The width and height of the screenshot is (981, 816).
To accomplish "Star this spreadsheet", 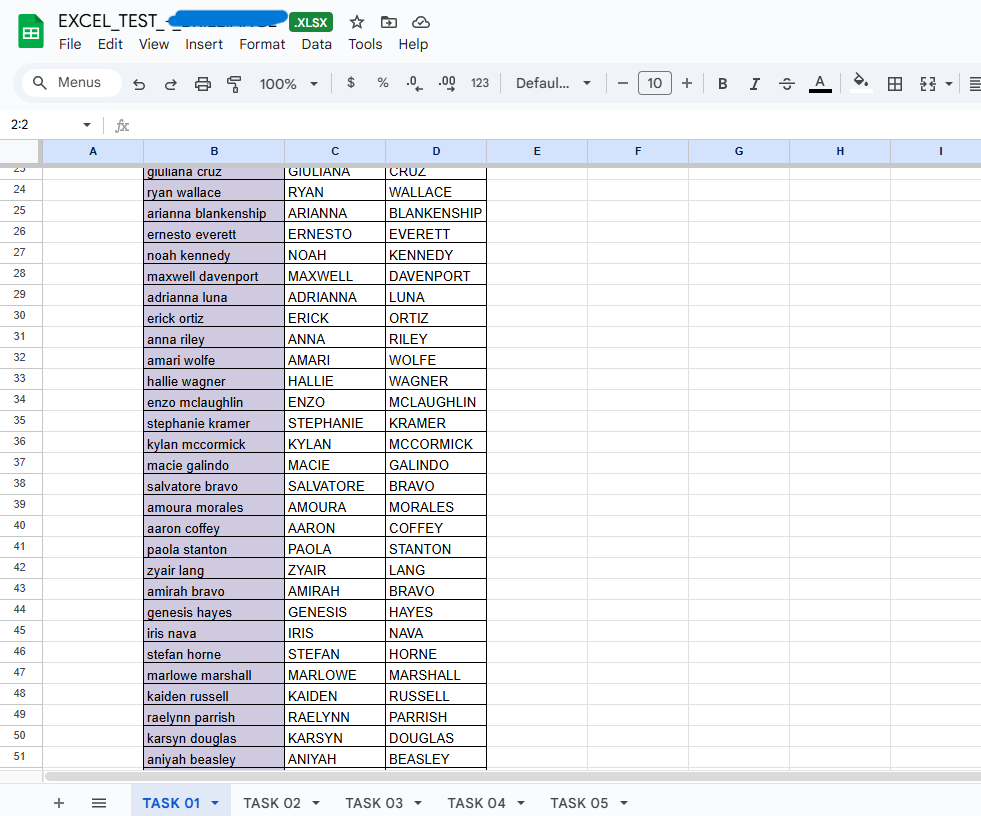I will 357,23.
